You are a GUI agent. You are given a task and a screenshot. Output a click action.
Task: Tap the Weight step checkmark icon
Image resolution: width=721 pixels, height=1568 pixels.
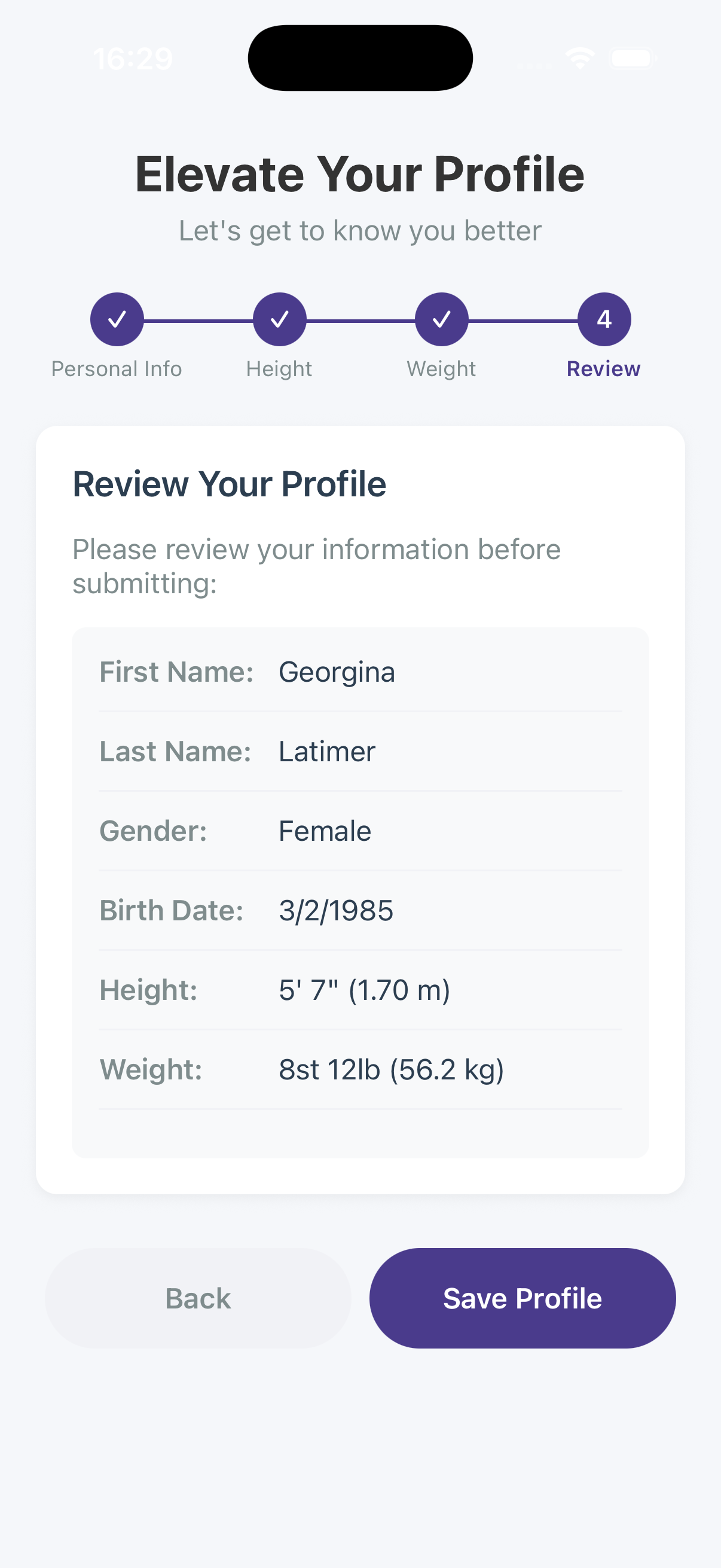(441, 318)
